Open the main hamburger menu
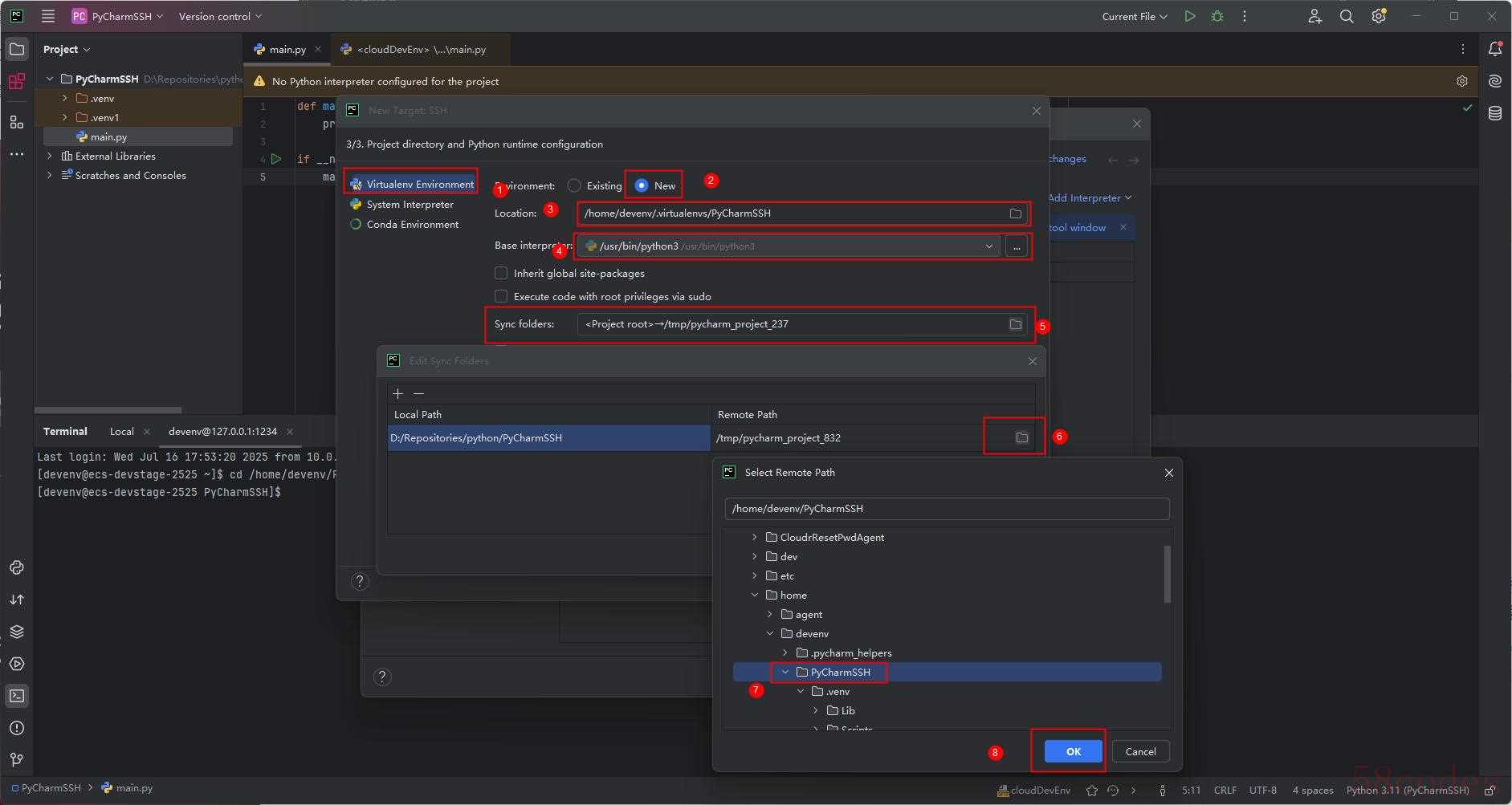 pyautogui.click(x=48, y=16)
